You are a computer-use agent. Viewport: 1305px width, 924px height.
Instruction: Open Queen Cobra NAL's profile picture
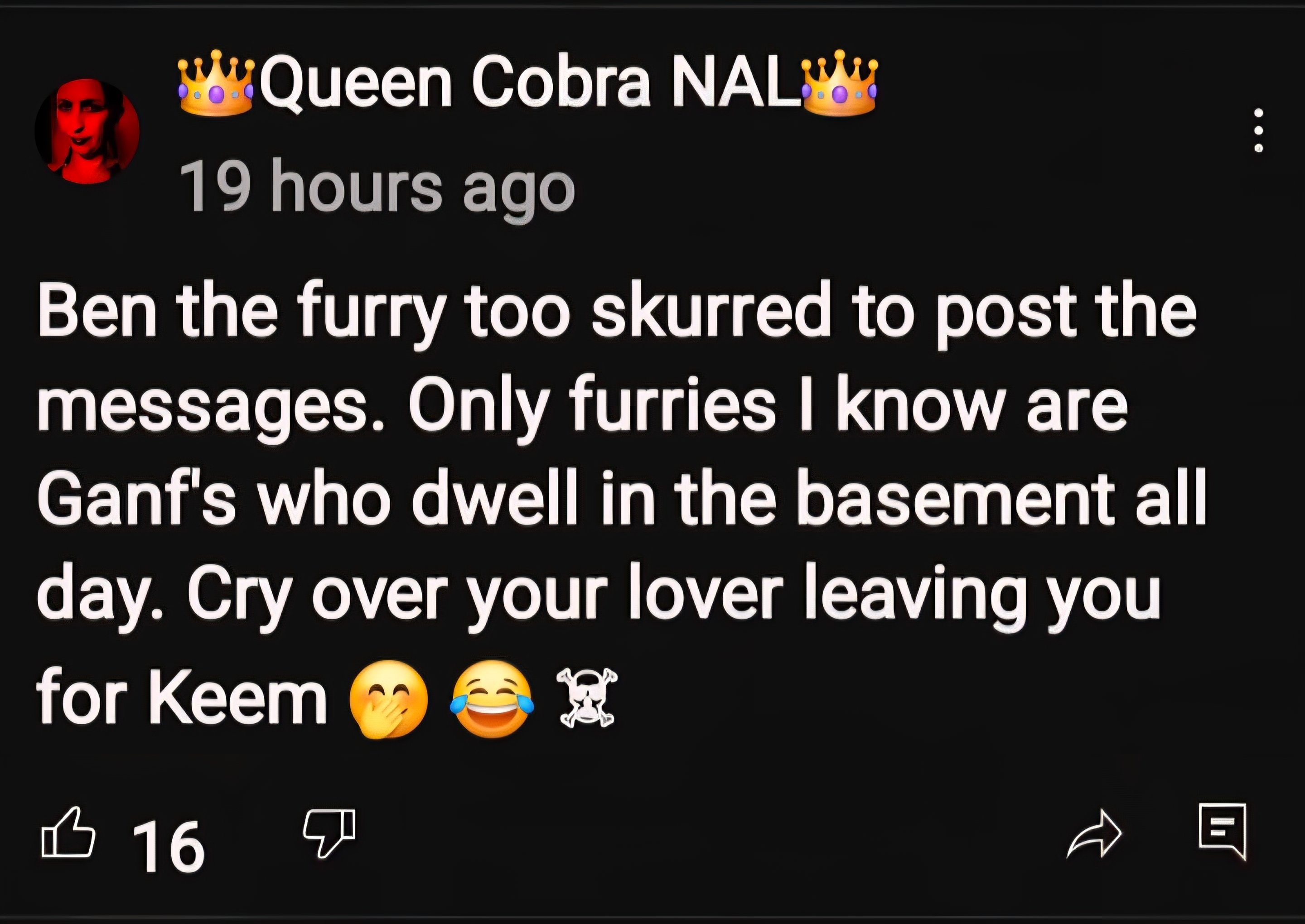(x=87, y=131)
